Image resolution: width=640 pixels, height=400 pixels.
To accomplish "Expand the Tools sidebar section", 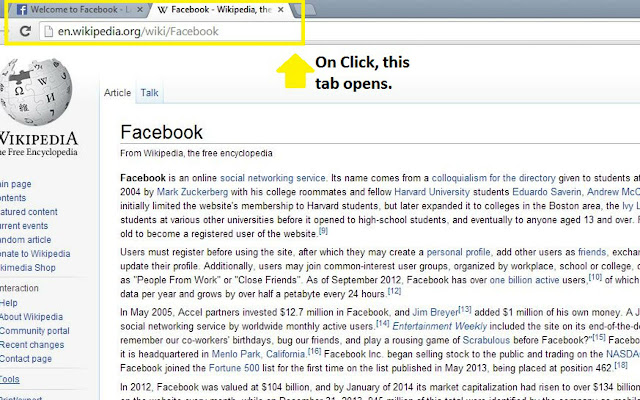I will click(x=9, y=379).
